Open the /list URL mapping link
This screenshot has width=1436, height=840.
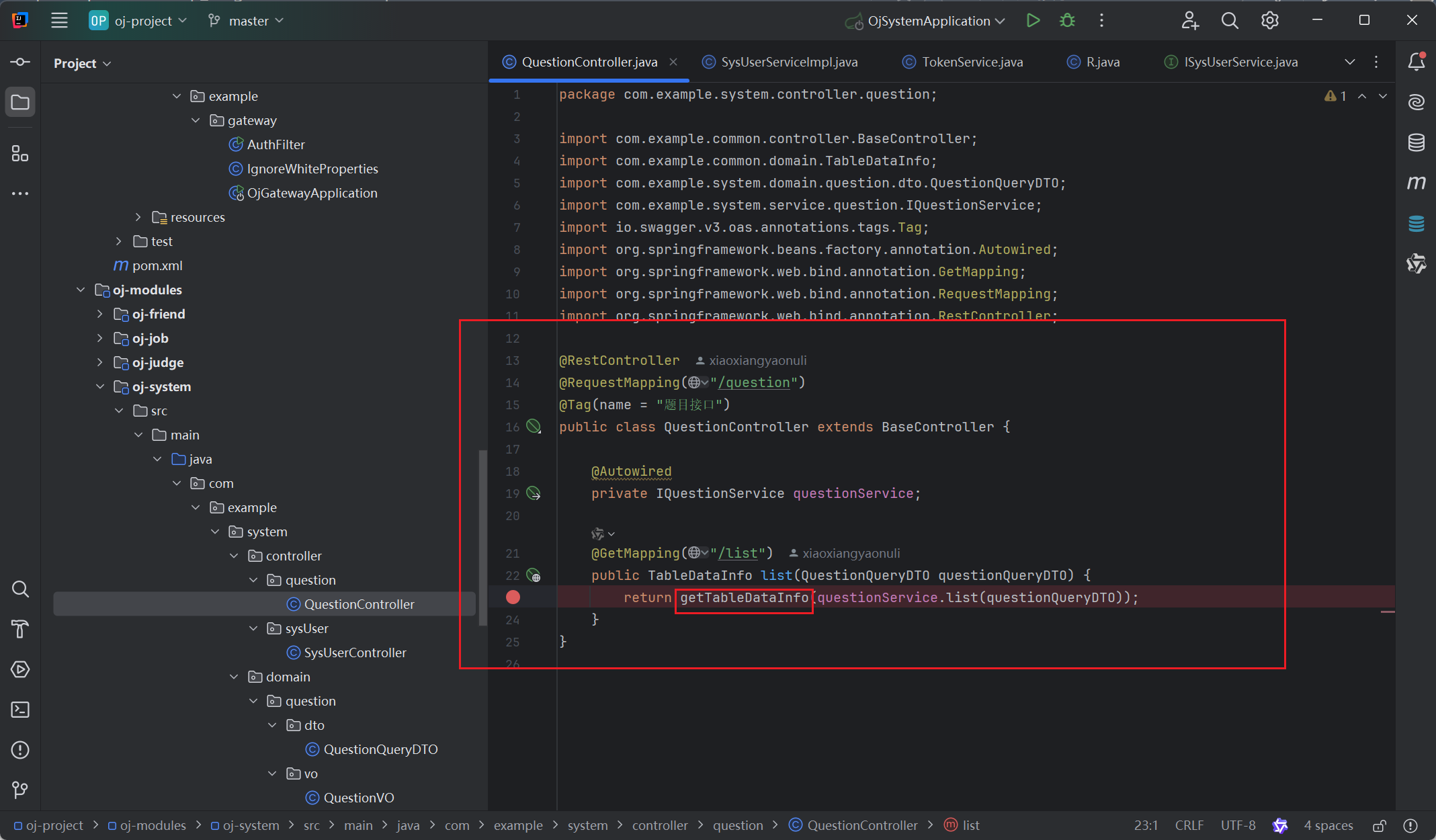(x=738, y=553)
